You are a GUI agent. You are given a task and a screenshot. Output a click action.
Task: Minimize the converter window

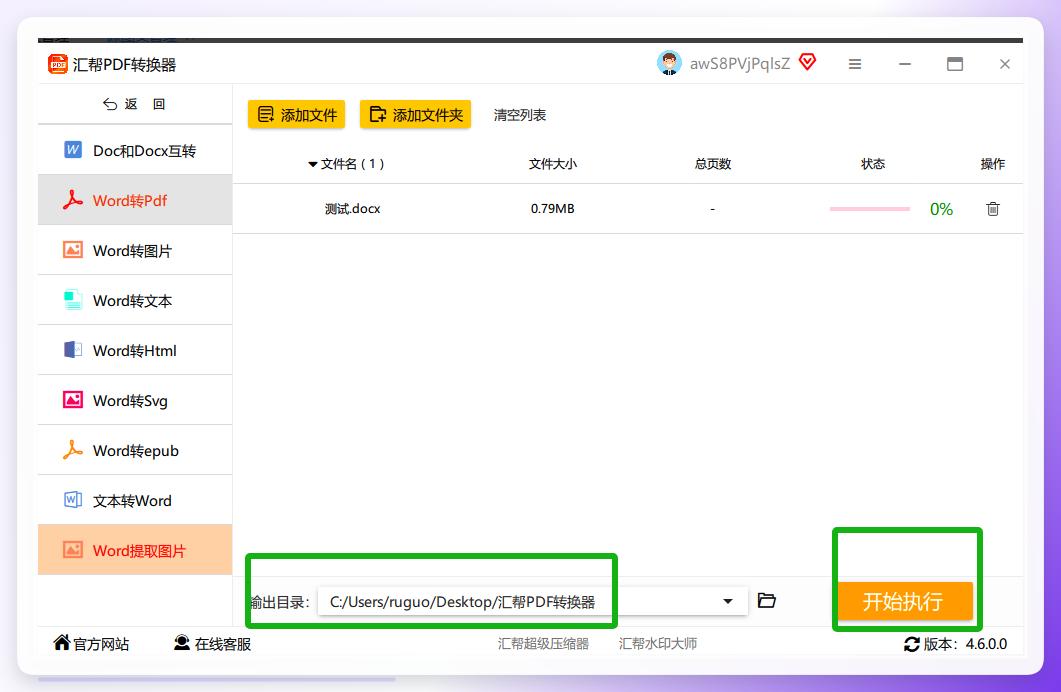click(905, 64)
